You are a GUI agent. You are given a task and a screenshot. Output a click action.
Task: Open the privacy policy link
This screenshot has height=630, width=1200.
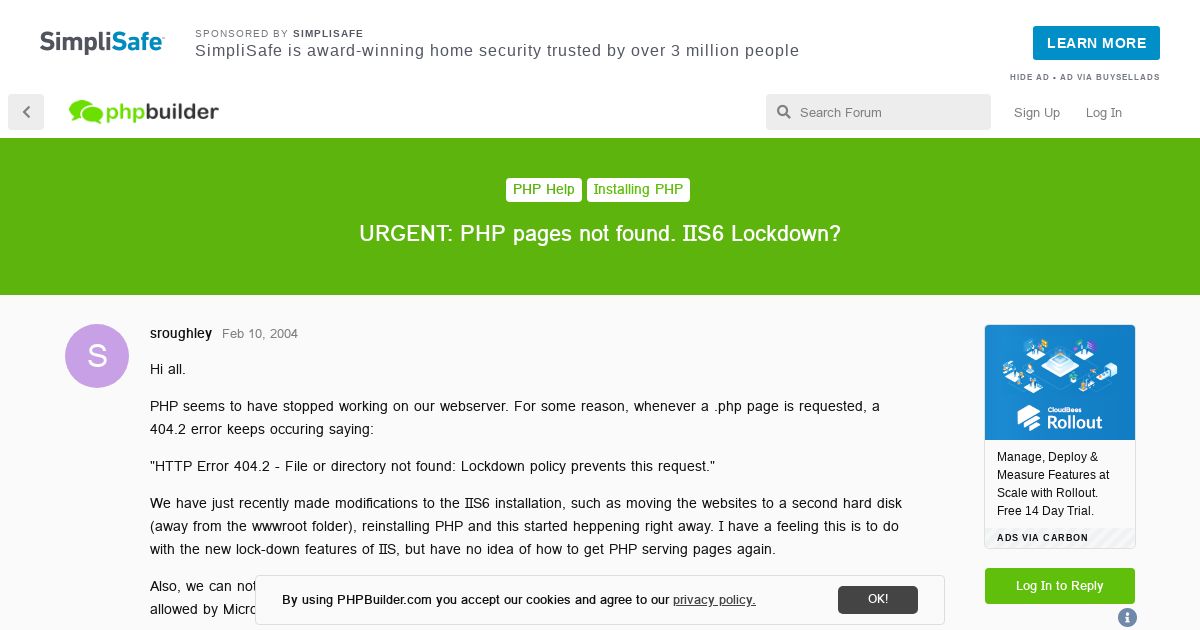point(714,600)
